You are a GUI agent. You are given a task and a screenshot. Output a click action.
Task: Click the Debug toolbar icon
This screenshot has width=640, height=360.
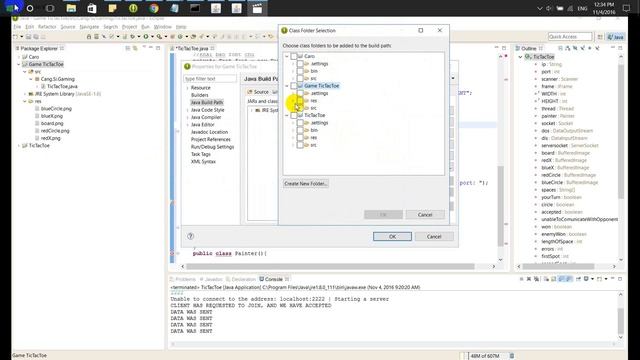132,37
